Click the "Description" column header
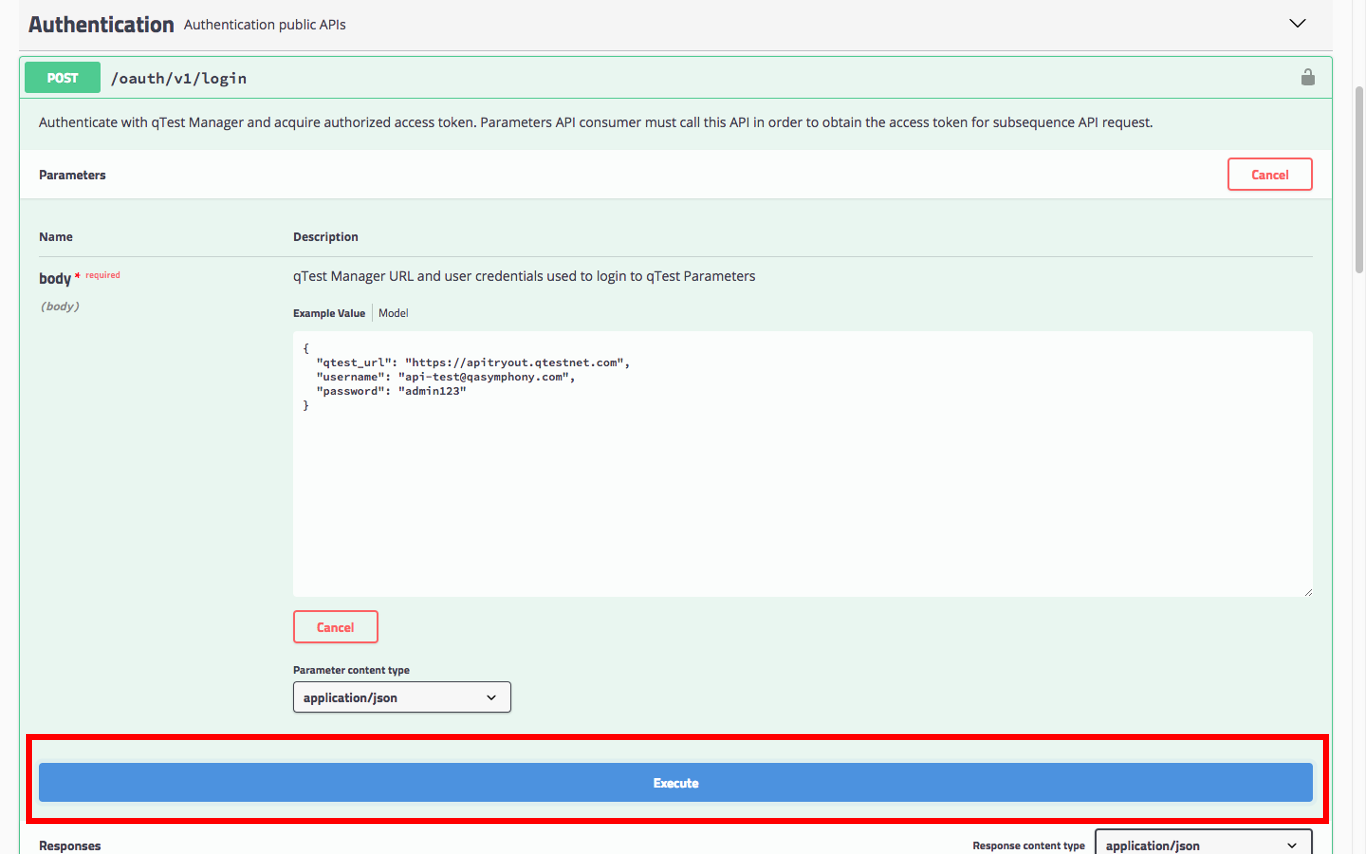 [x=325, y=237]
